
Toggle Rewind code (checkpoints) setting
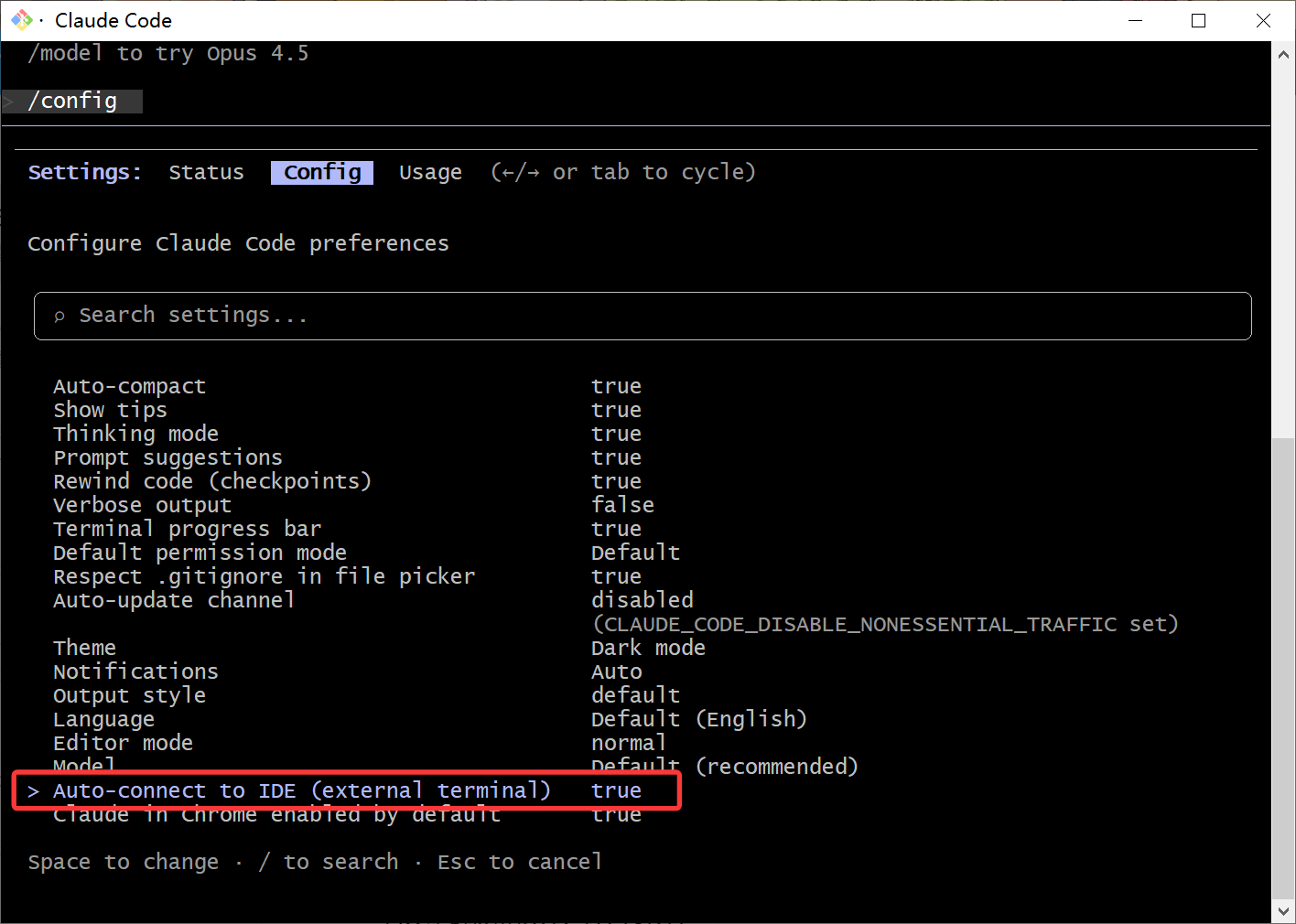pyautogui.click(x=347, y=481)
